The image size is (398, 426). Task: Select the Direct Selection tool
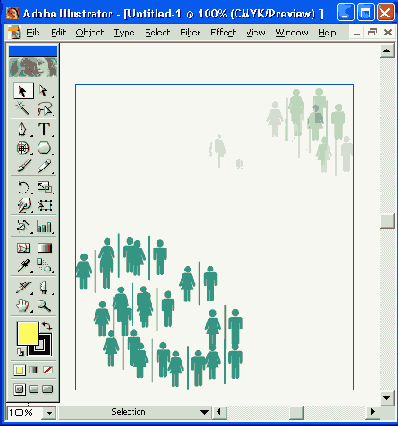pos(44,91)
